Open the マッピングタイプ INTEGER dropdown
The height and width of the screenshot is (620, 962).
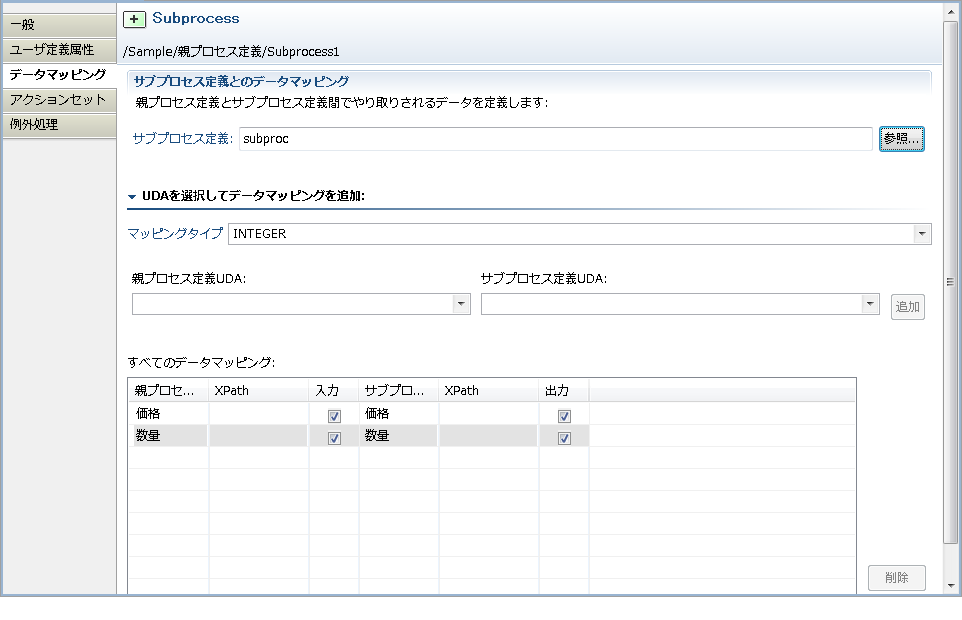coord(922,234)
